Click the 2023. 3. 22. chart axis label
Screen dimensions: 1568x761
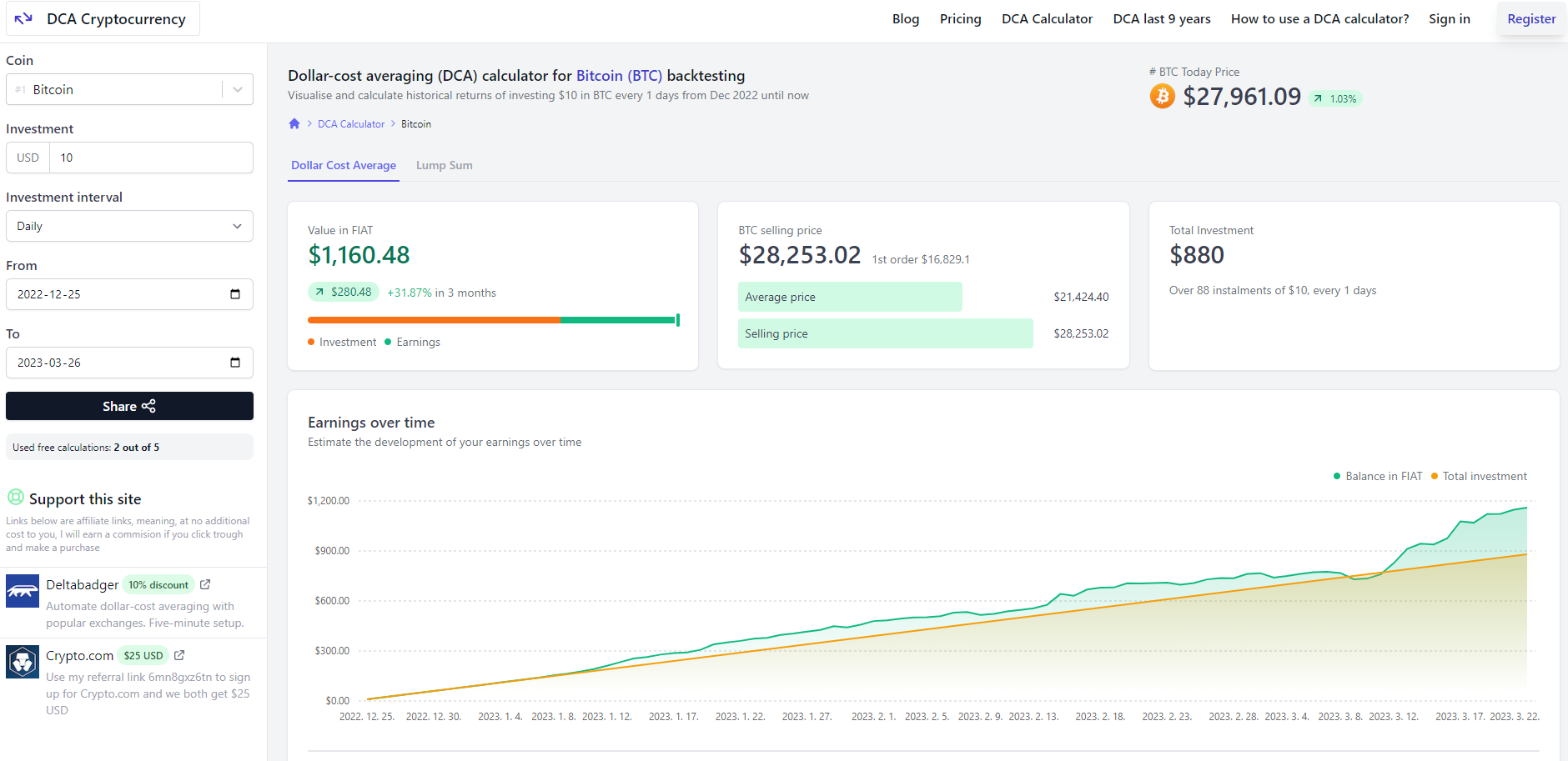pos(1515,716)
